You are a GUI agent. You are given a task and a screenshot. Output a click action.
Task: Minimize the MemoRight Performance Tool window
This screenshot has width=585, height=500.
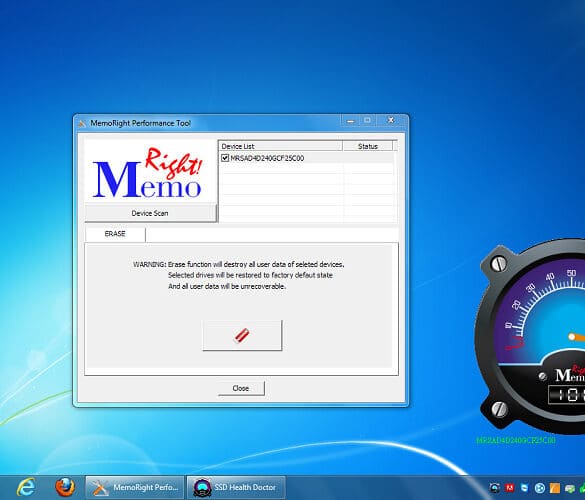click(x=351, y=121)
